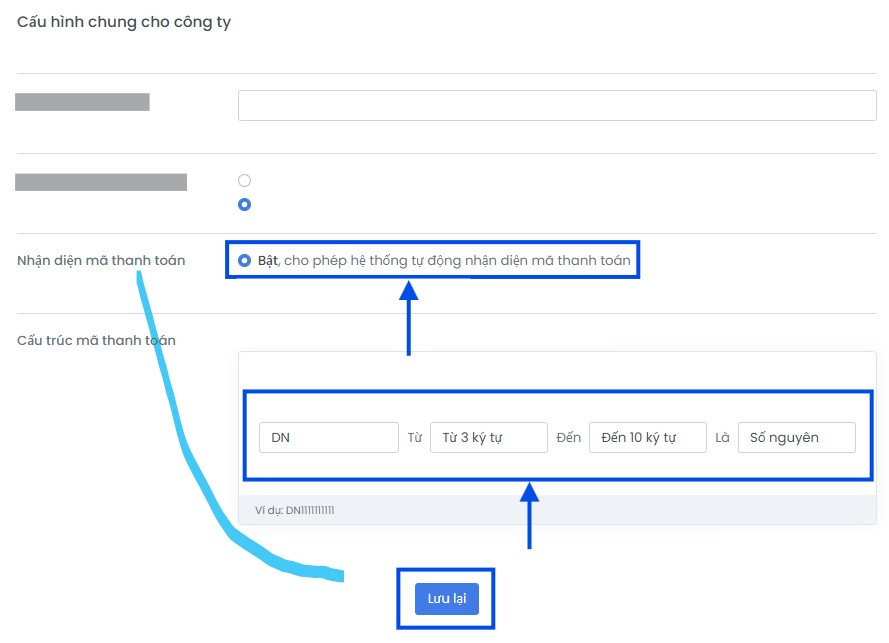
Task: Click the "Cấu hình chung cho công ty" heading
Action: click(x=124, y=22)
